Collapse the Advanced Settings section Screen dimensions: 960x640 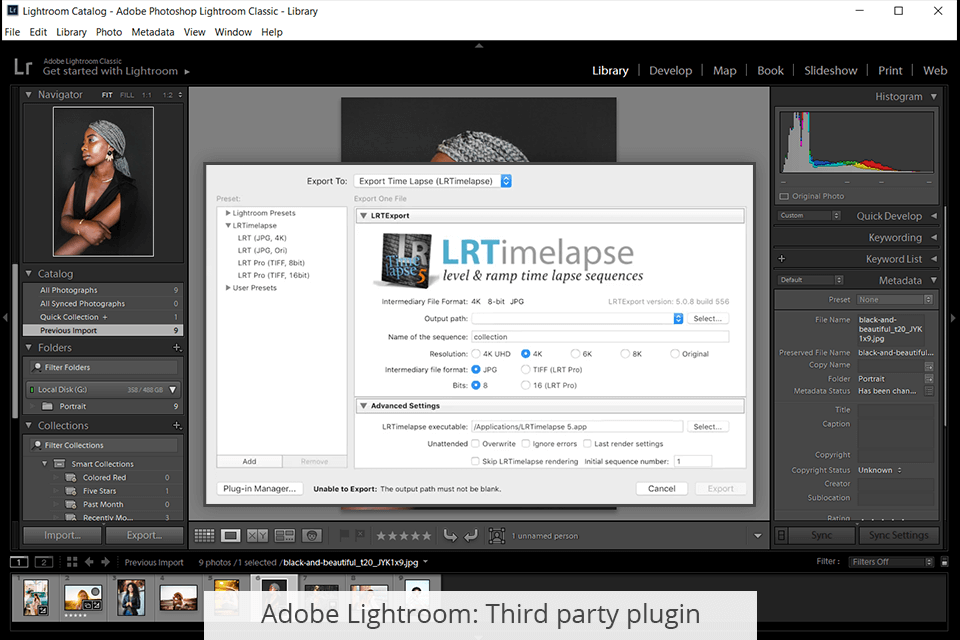pos(364,405)
